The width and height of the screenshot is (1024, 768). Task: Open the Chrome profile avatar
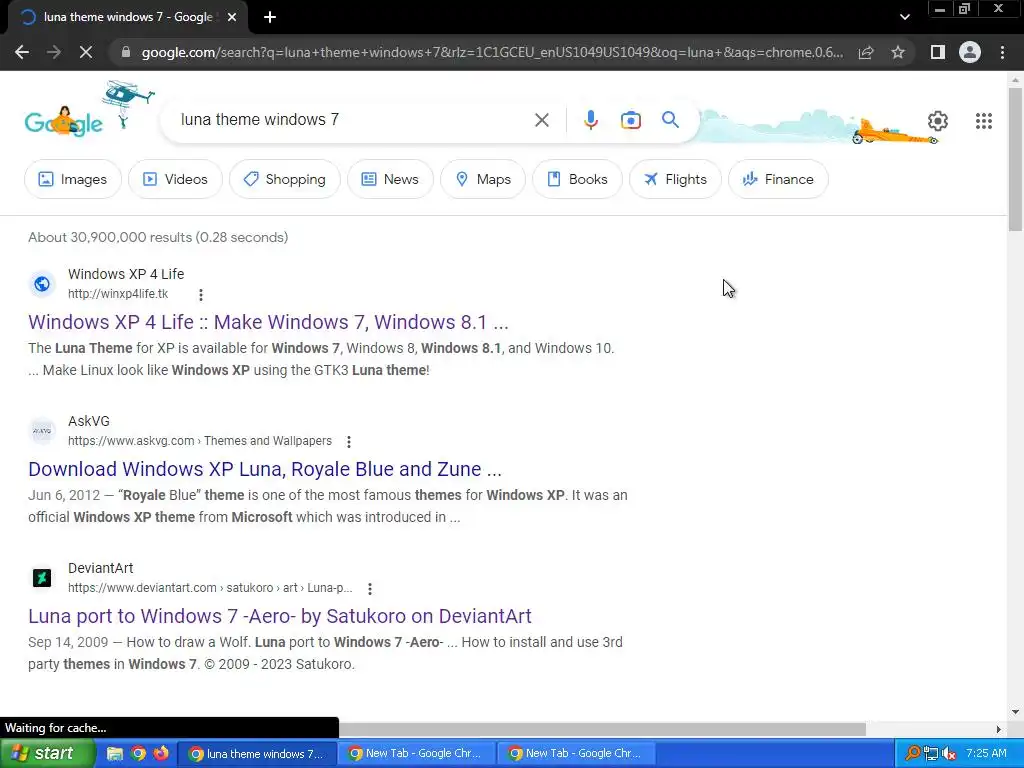click(x=970, y=52)
